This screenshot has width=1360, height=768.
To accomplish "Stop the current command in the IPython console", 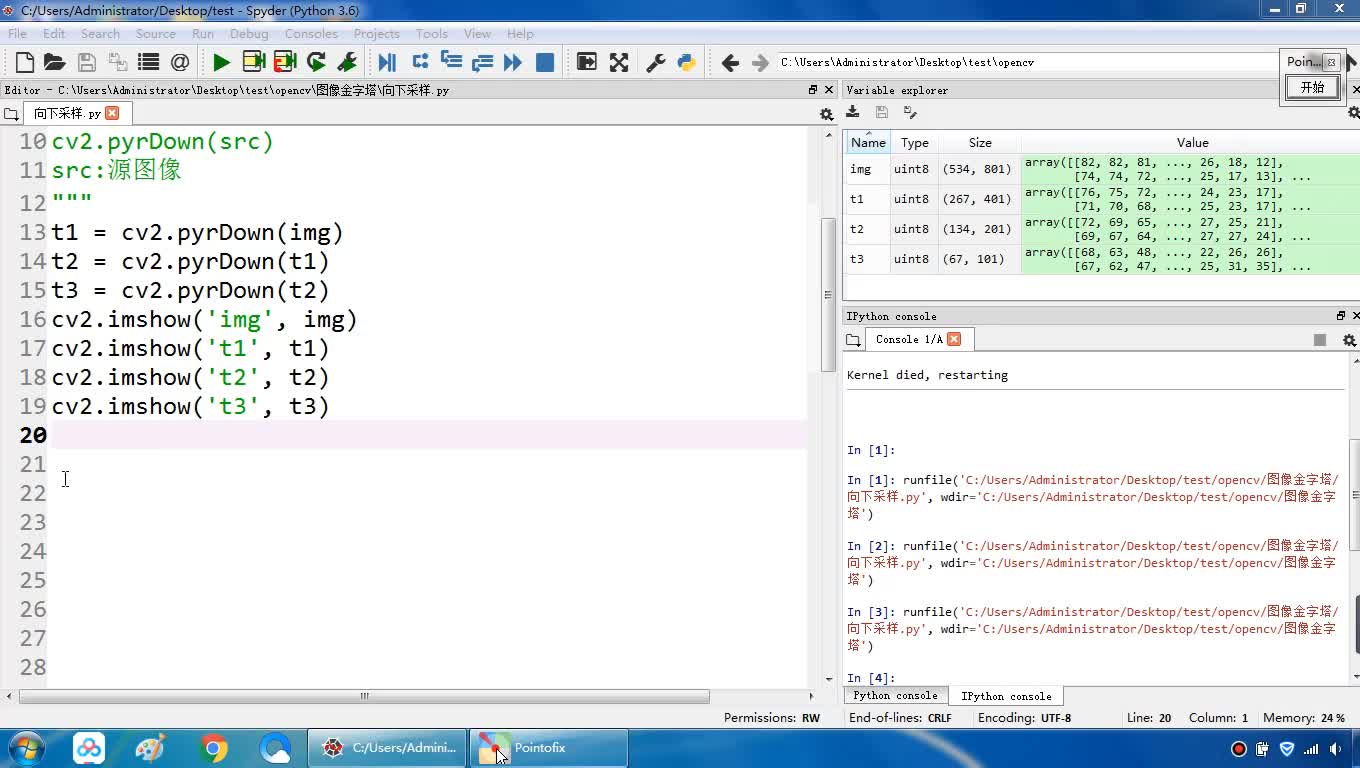I will tap(1320, 340).
